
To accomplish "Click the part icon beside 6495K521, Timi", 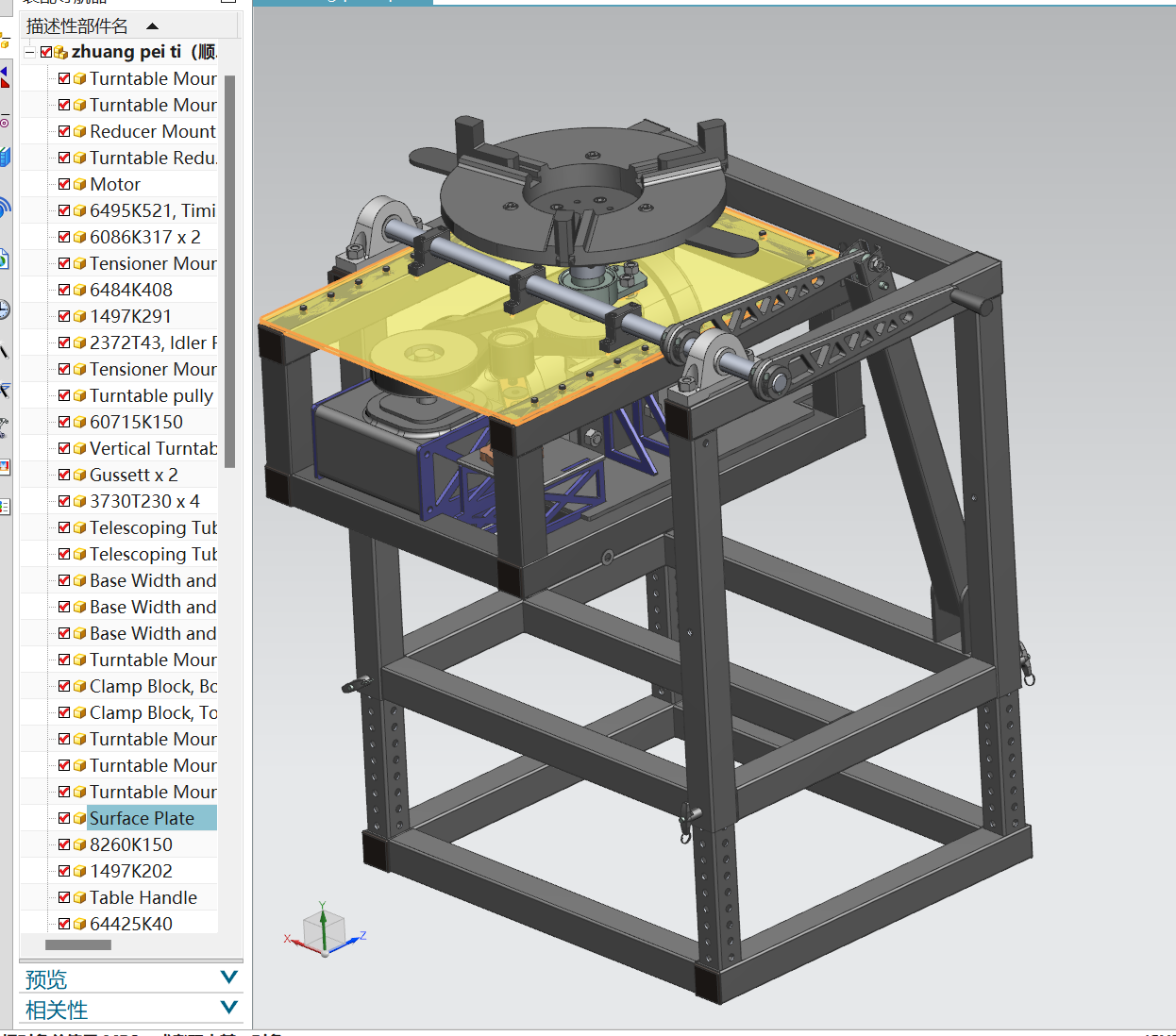I will click(79, 210).
